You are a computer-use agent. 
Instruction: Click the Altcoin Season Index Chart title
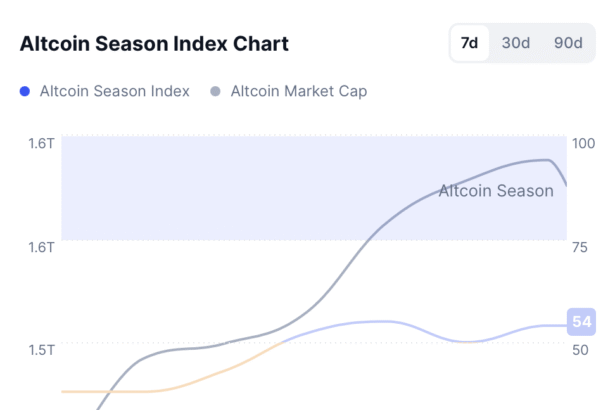(x=154, y=44)
